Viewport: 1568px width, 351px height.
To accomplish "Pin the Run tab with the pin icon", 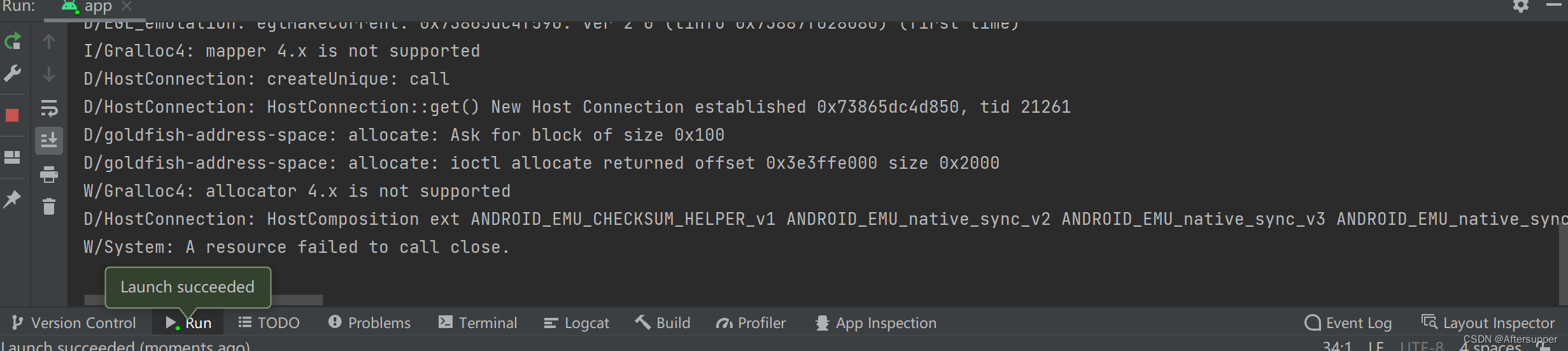I will pyautogui.click(x=13, y=199).
